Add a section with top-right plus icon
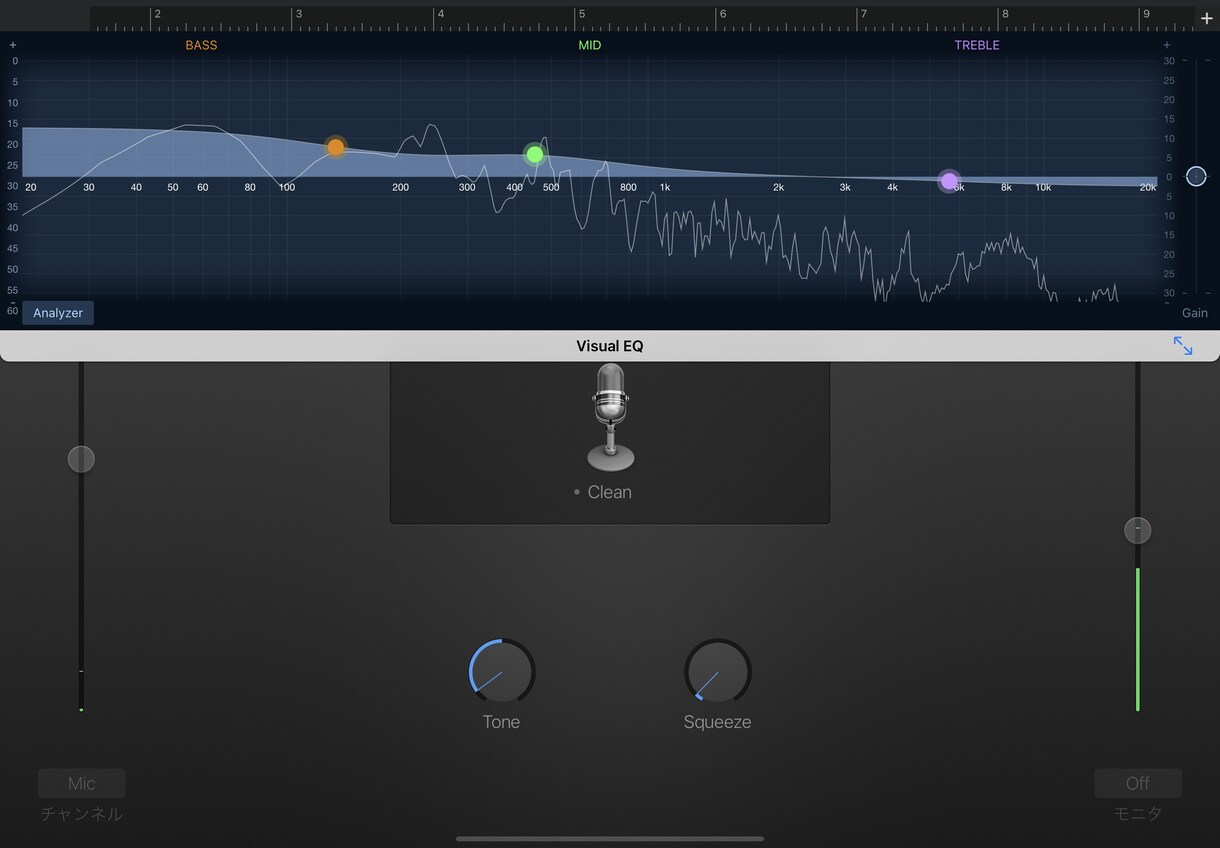This screenshot has width=1220, height=848. pyautogui.click(x=1206, y=18)
